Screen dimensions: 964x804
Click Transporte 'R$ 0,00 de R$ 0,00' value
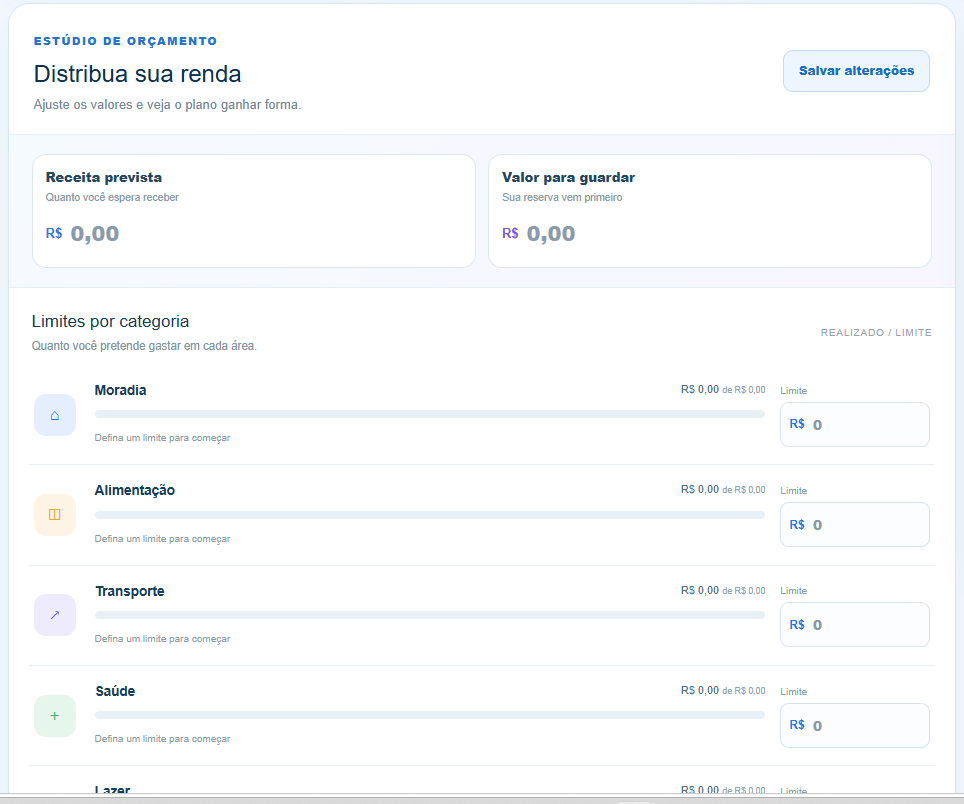[723, 591]
